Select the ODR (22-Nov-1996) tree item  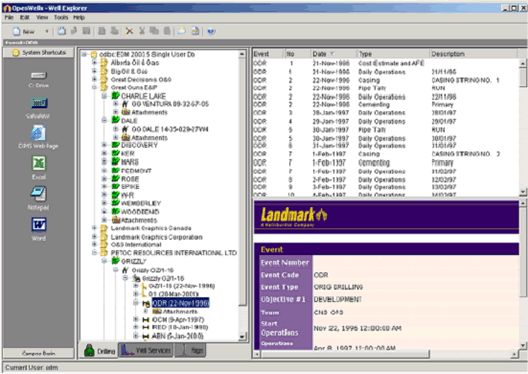pos(180,303)
